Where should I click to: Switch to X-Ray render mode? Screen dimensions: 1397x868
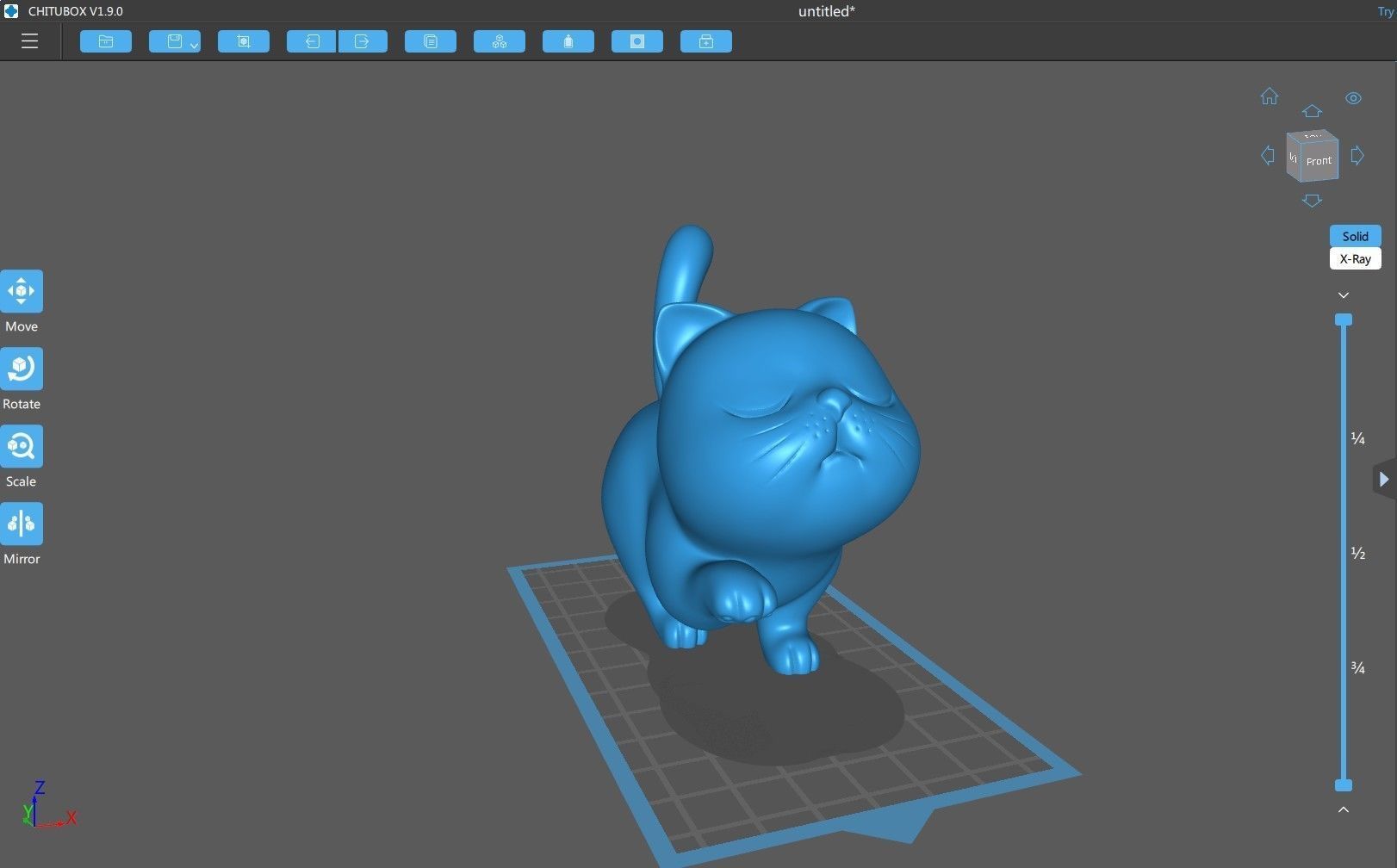(x=1355, y=258)
